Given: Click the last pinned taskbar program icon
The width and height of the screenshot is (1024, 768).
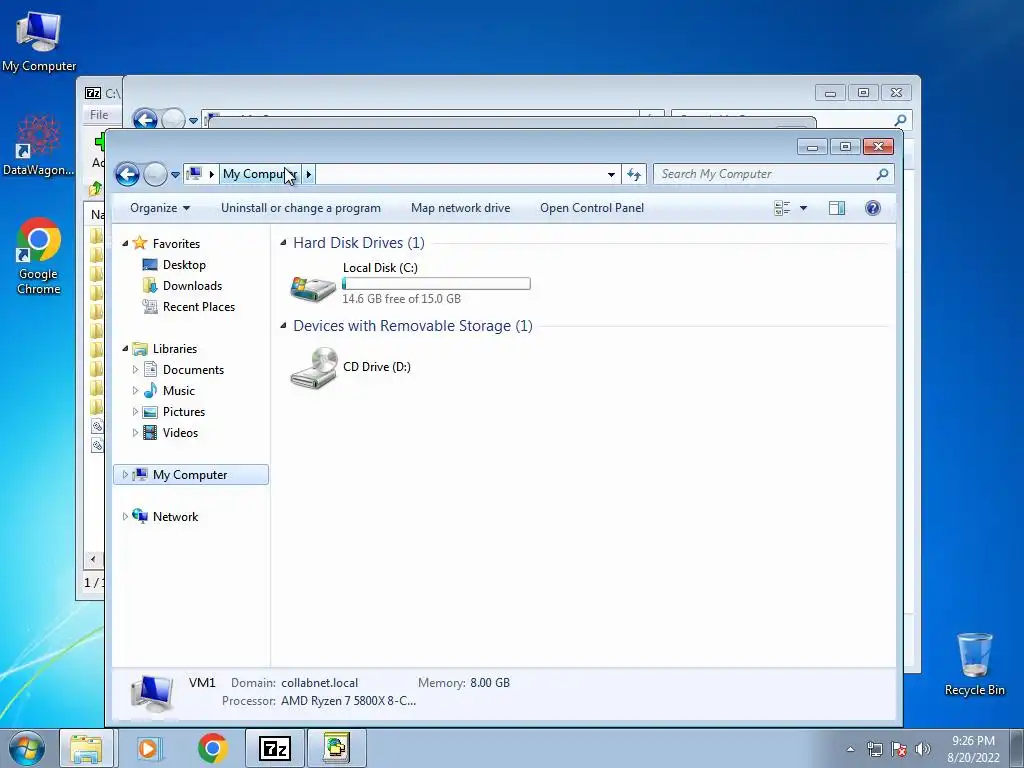Looking at the screenshot, I should 336,748.
